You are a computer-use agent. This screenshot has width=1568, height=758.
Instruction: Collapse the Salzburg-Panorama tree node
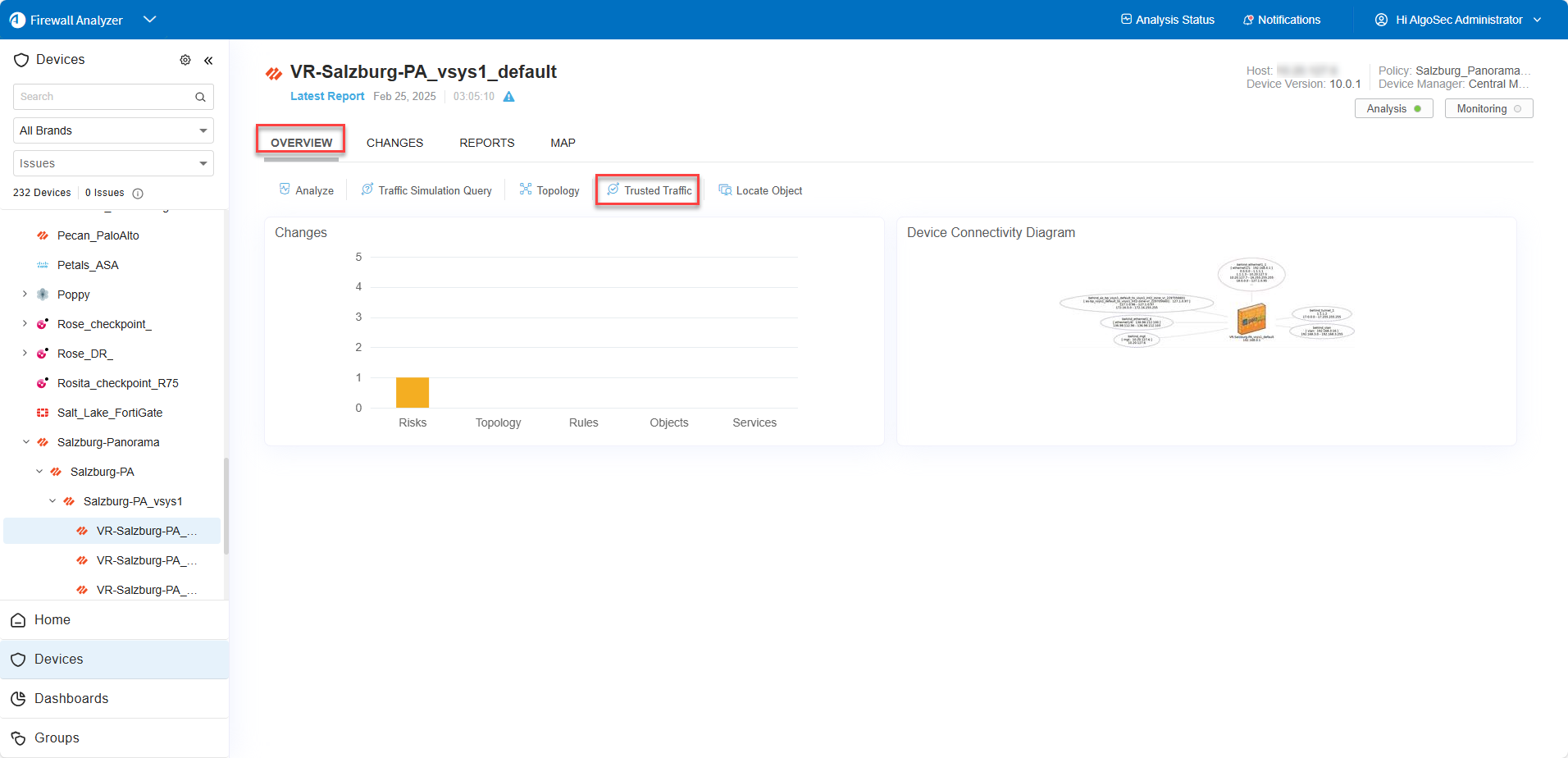click(x=25, y=442)
